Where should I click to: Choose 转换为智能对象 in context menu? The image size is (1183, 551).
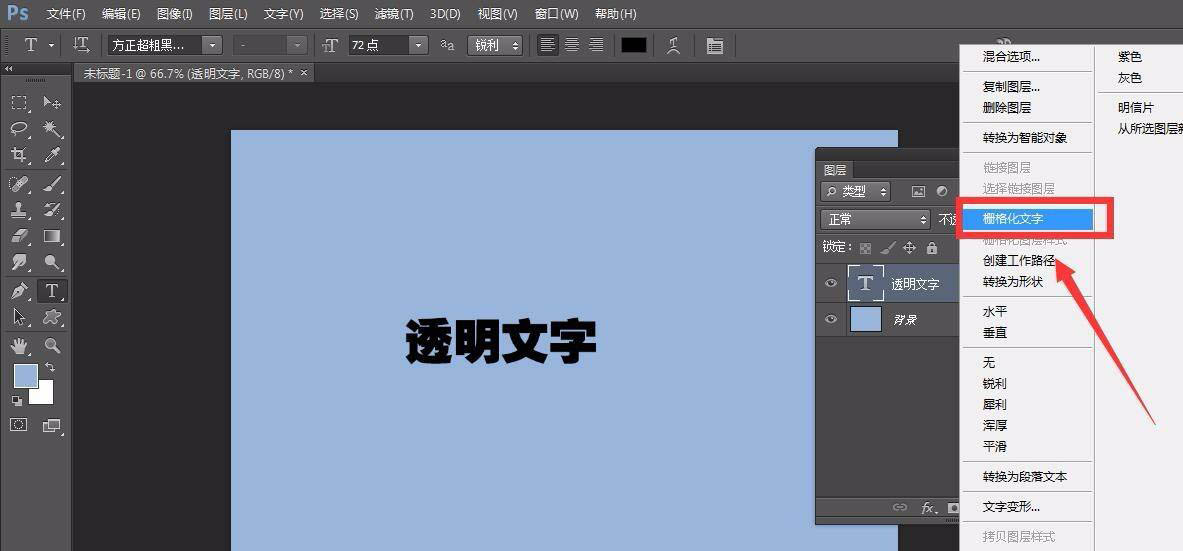pos(1025,138)
